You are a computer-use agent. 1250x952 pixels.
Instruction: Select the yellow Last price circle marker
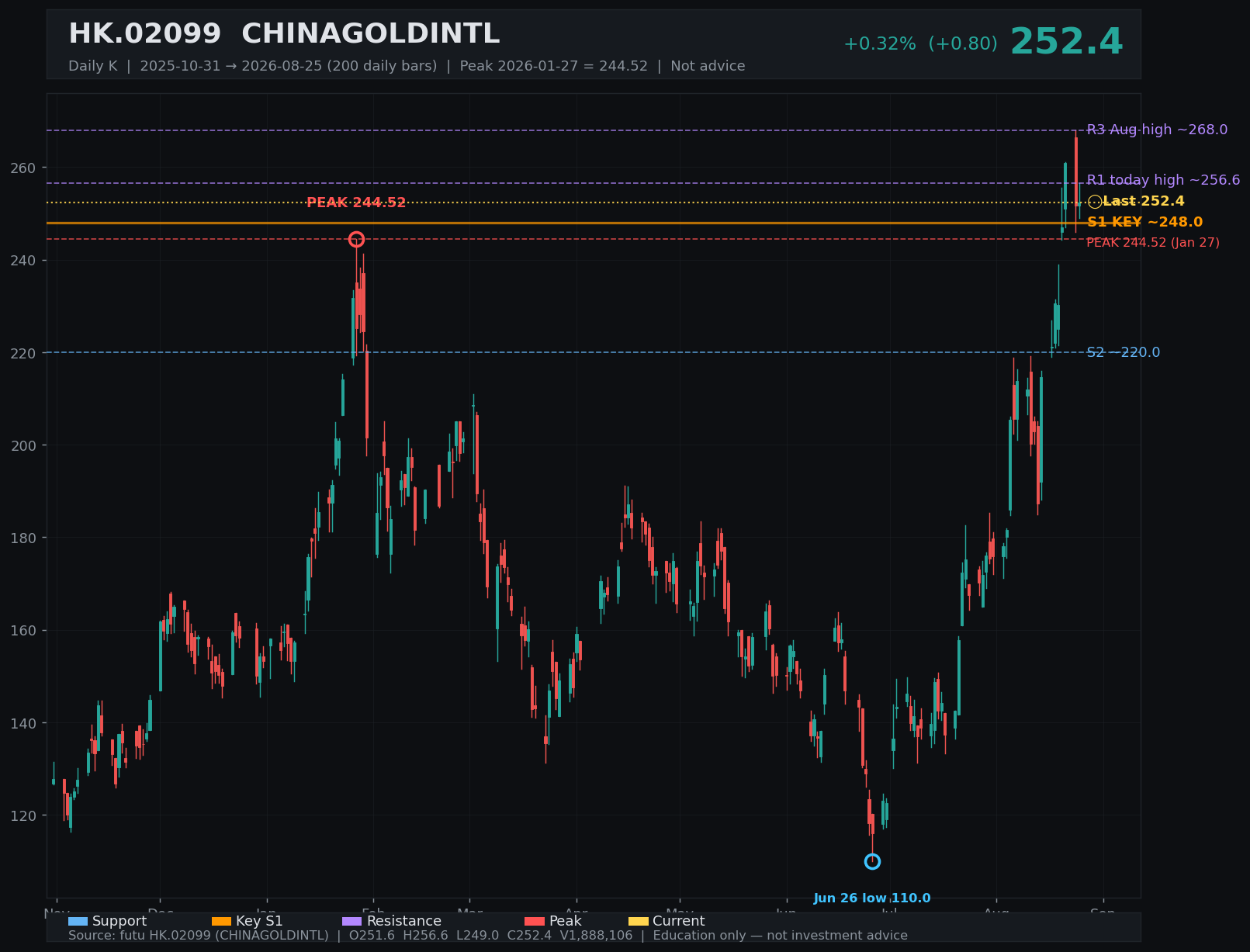1094,202
